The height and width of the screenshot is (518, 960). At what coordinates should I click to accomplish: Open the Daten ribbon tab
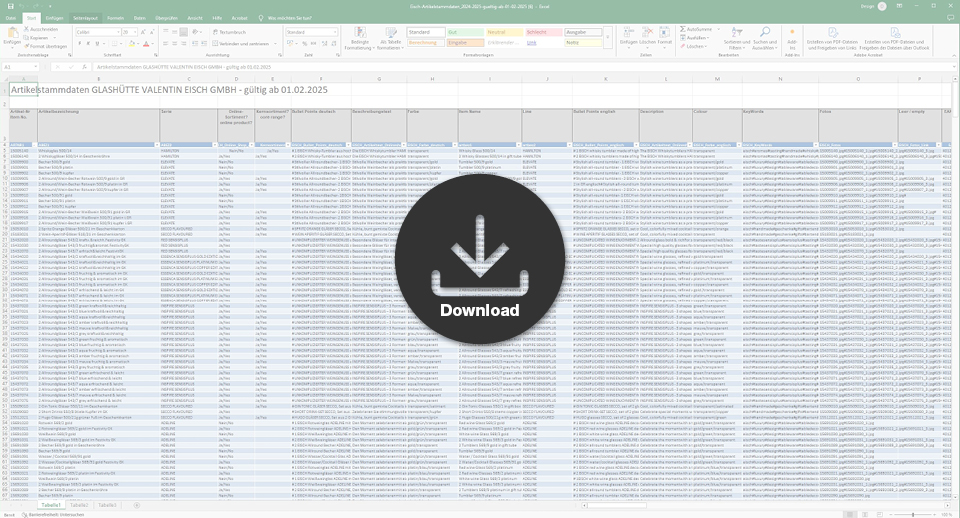pos(140,18)
